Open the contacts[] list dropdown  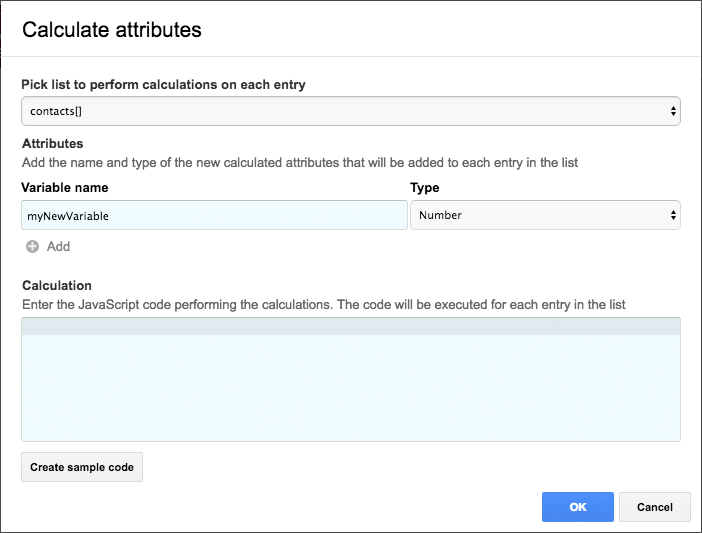coord(350,111)
